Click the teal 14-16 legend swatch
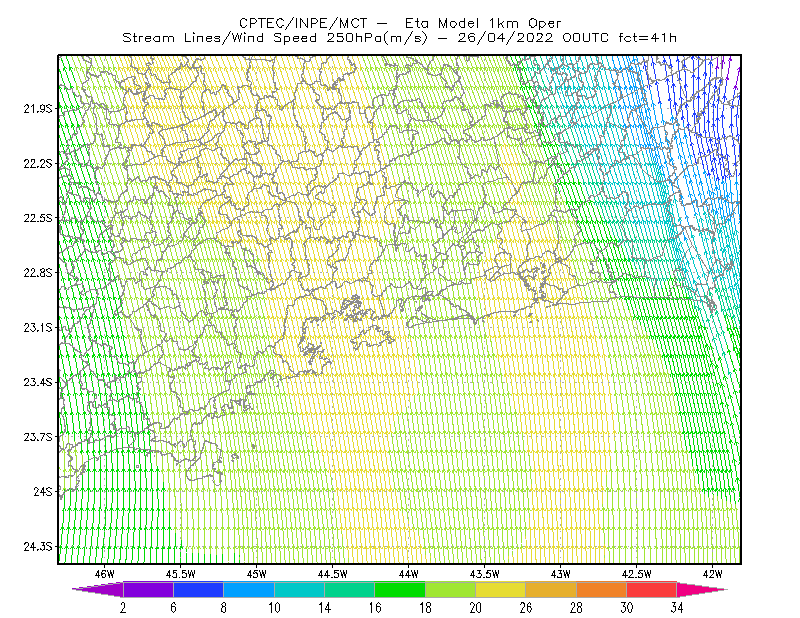800x618 pixels. [349, 589]
